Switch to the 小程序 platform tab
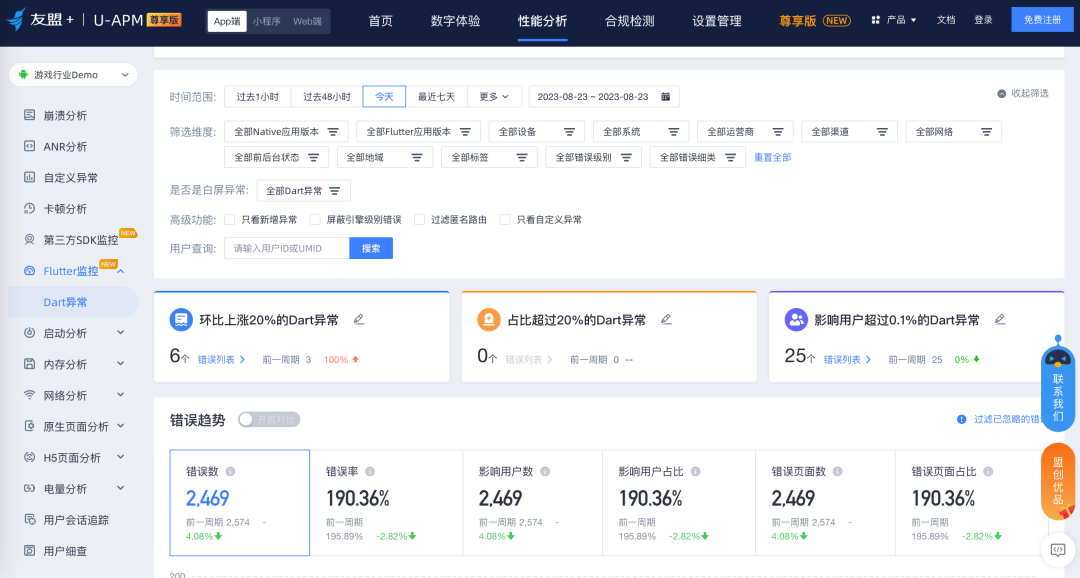Image resolution: width=1080 pixels, height=578 pixels. [267, 21]
